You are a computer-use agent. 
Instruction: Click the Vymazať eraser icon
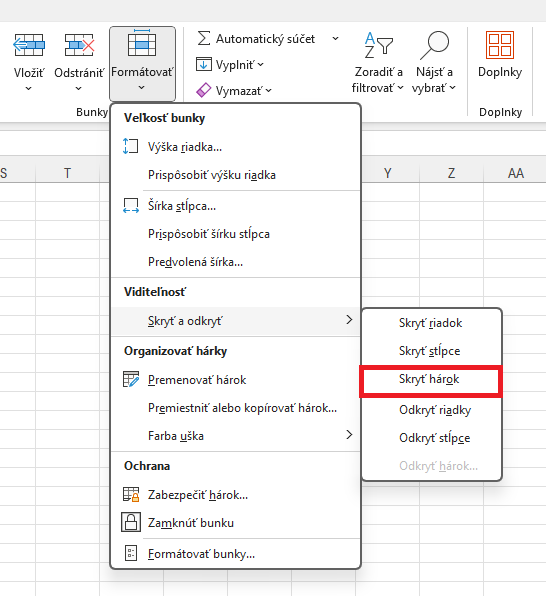point(203,90)
